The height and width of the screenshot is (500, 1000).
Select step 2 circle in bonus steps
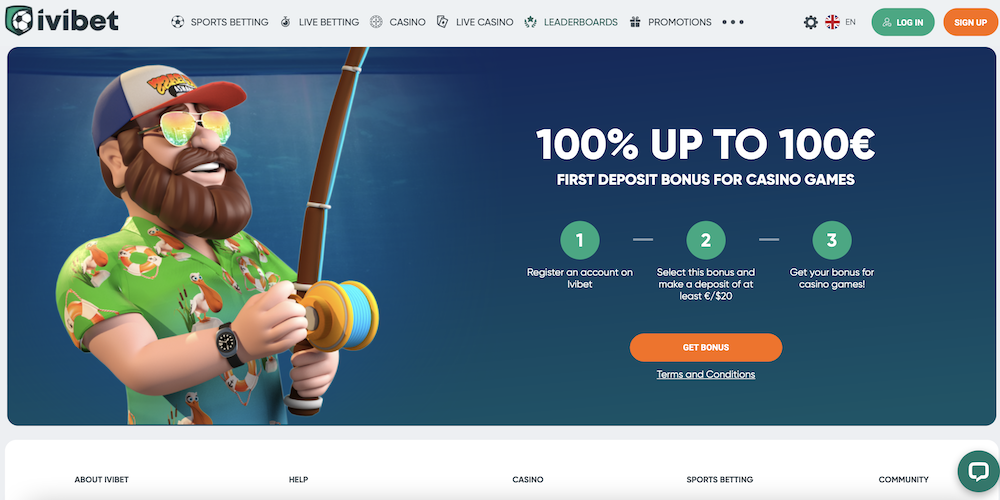(x=705, y=240)
